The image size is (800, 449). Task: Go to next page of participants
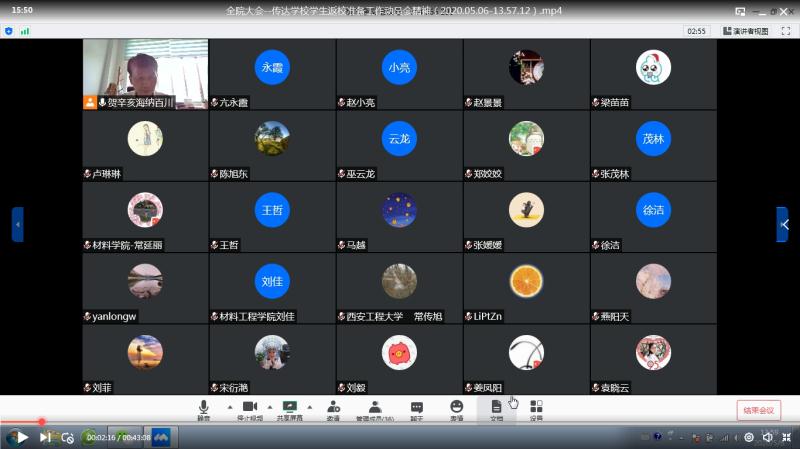coord(782,224)
